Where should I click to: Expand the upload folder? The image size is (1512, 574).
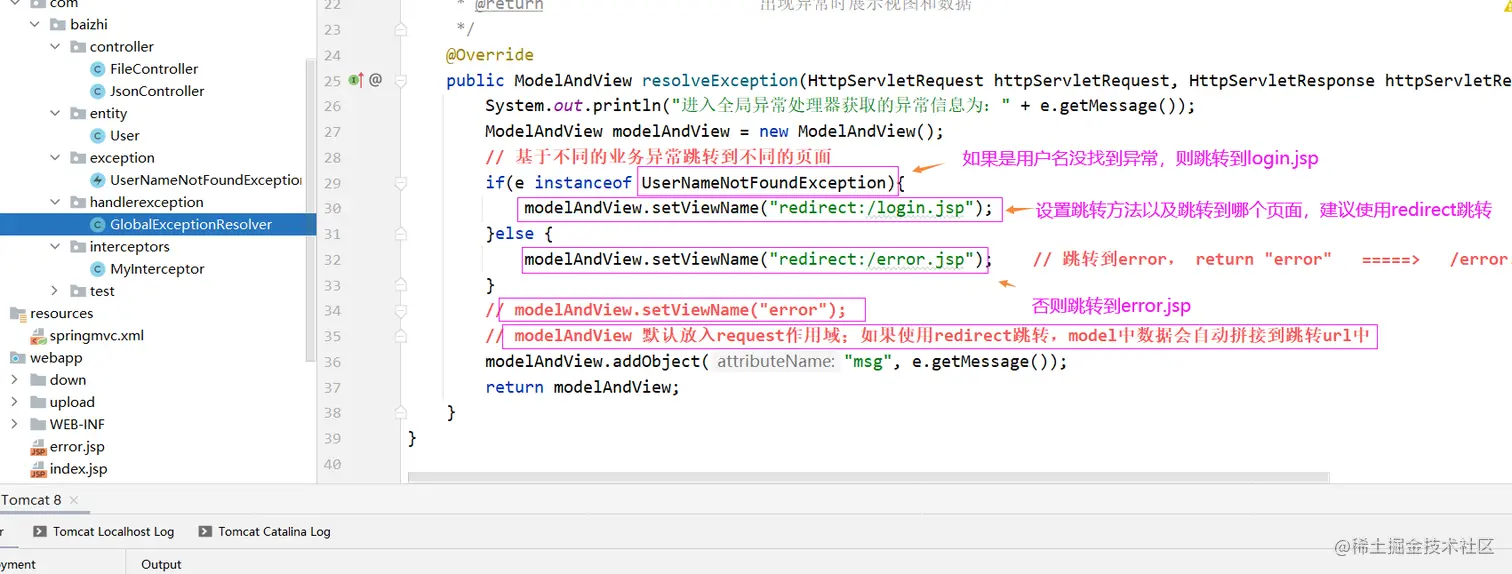coord(14,402)
